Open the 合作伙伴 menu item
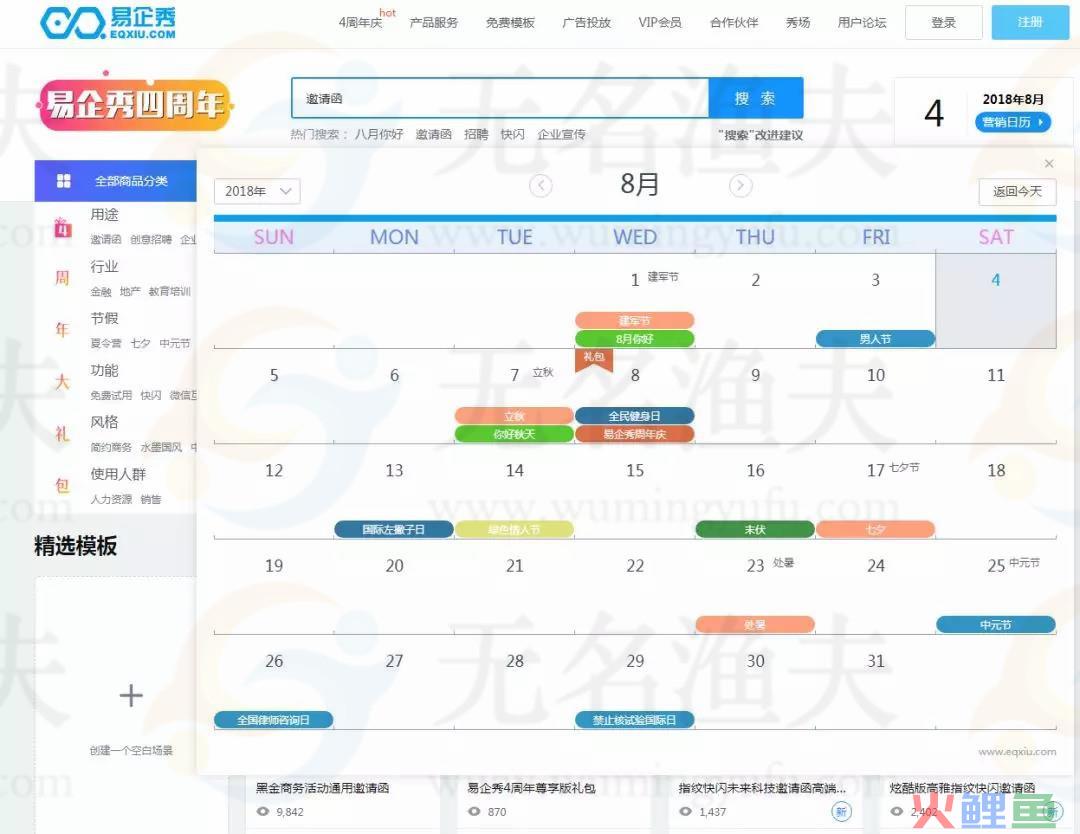Image resolution: width=1080 pixels, height=834 pixels. click(x=734, y=22)
